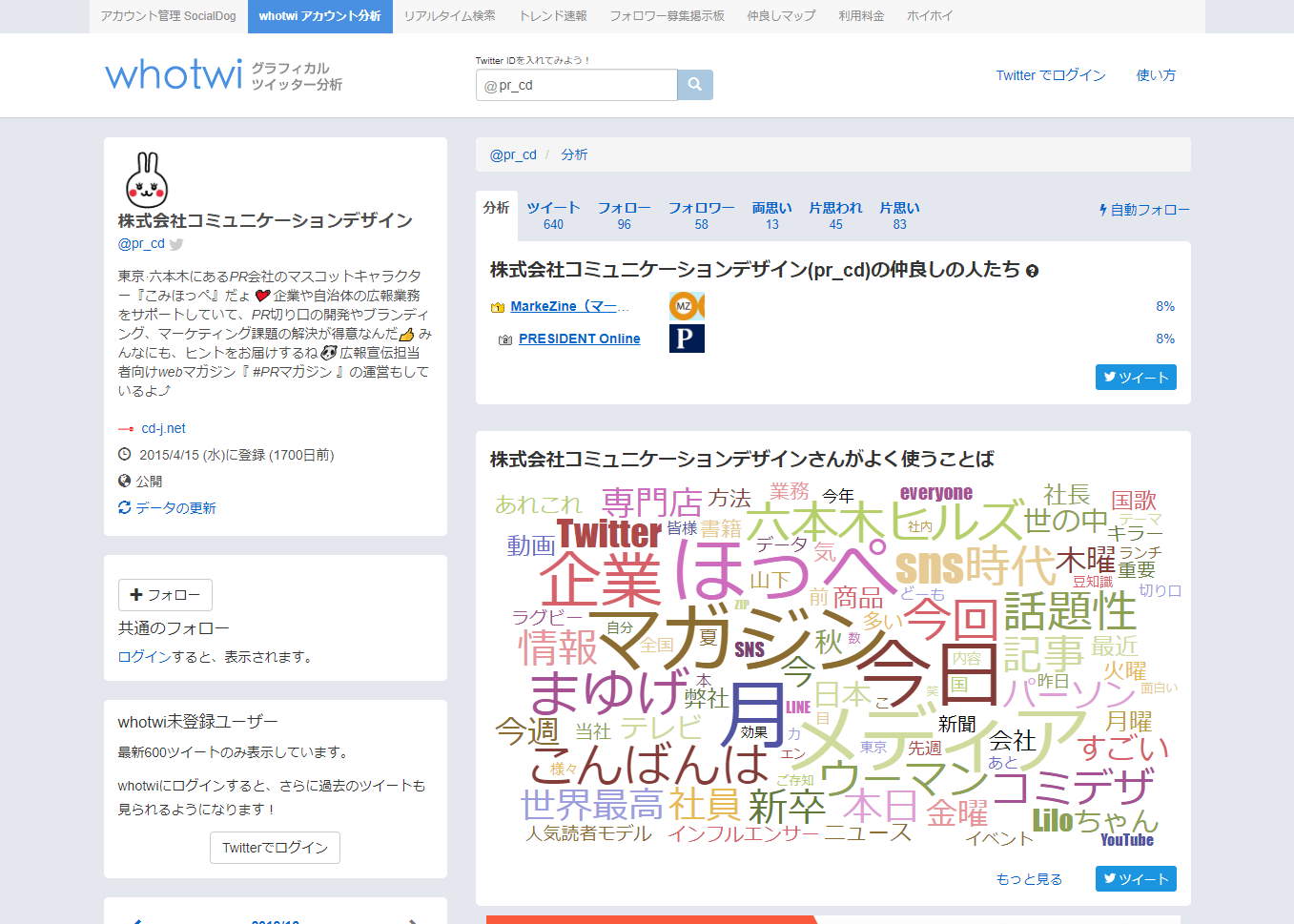Expand the word cloud with もっと見る
This screenshot has height=924, width=1294.
1030,878
